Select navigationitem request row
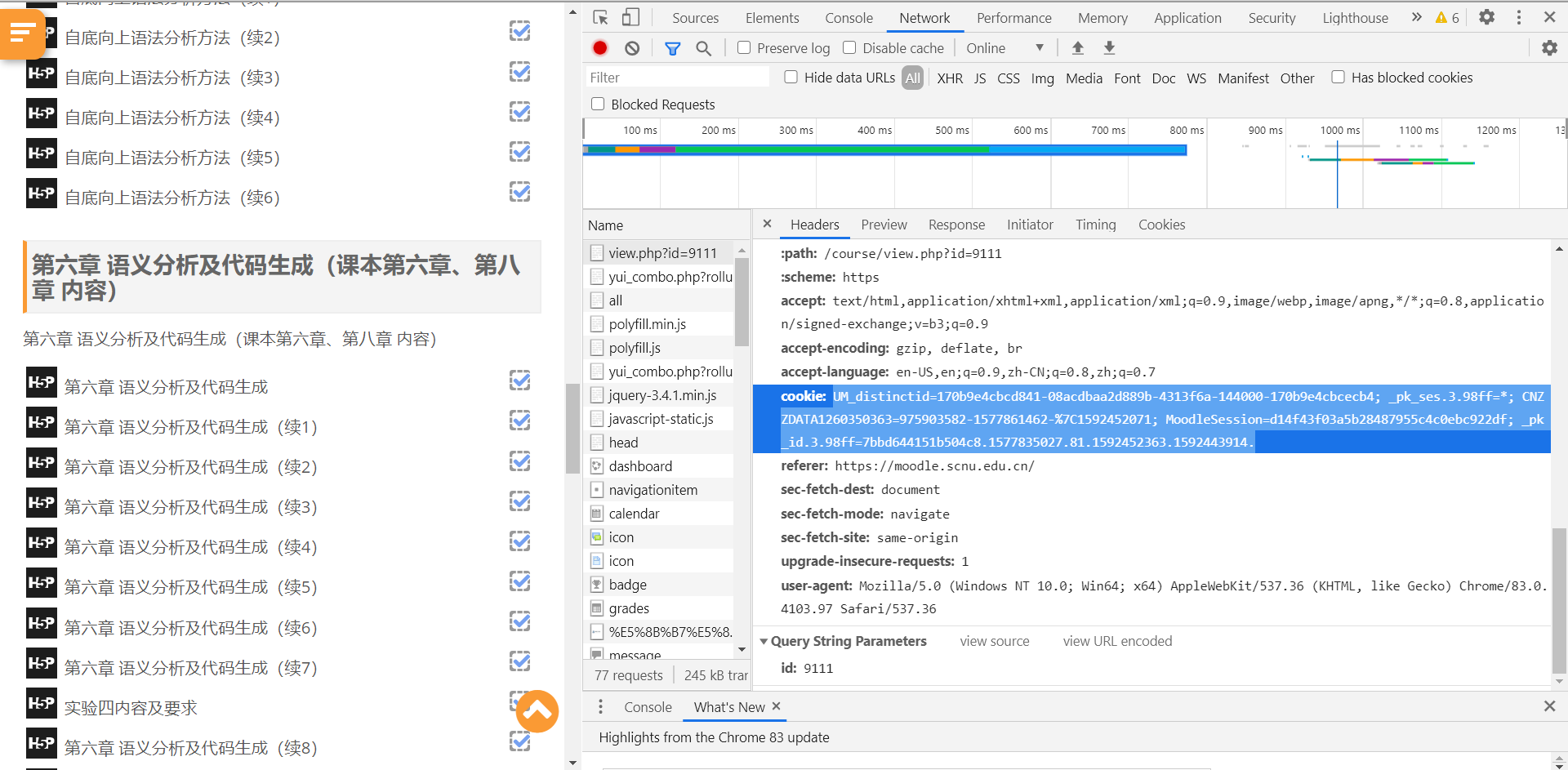Screen dimensions: 1568x770 (660, 490)
